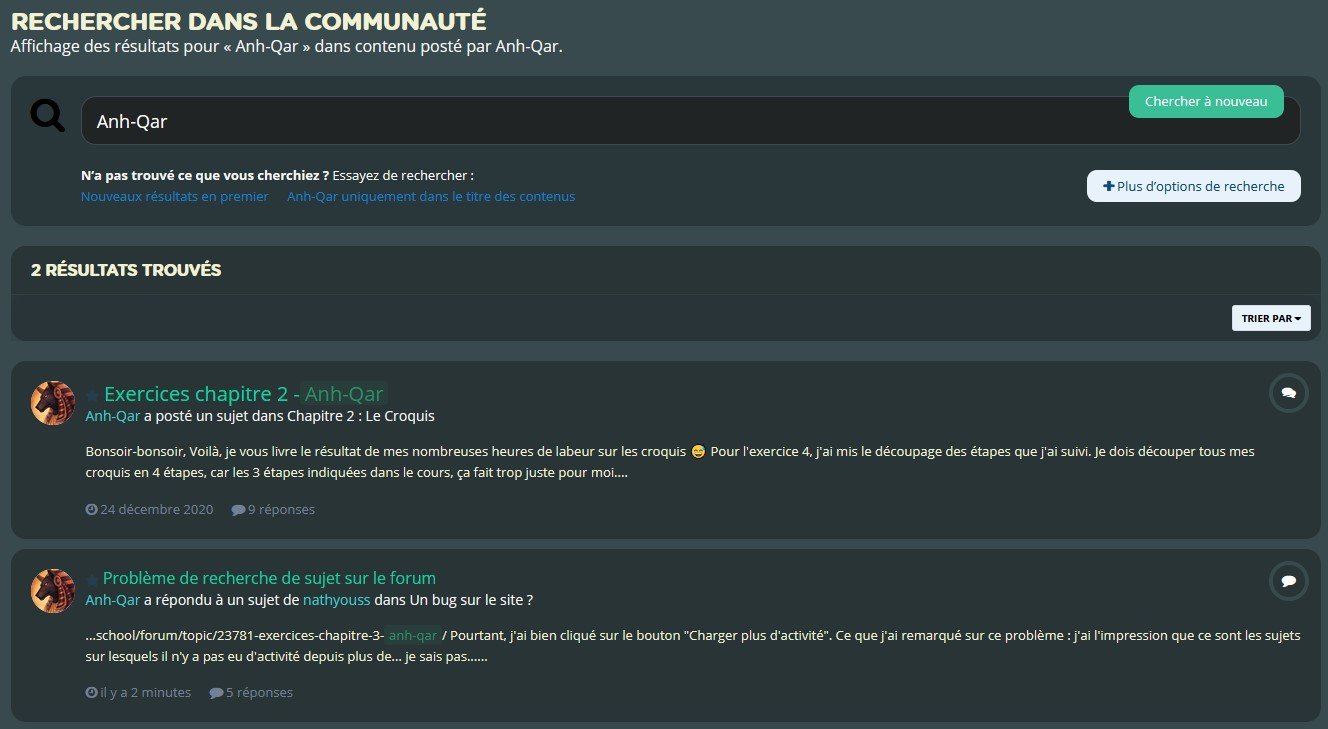The width and height of the screenshot is (1328, 729).
Task: Toggle the star before "Problème de recherche de sujet"
Action: [92, 578]
